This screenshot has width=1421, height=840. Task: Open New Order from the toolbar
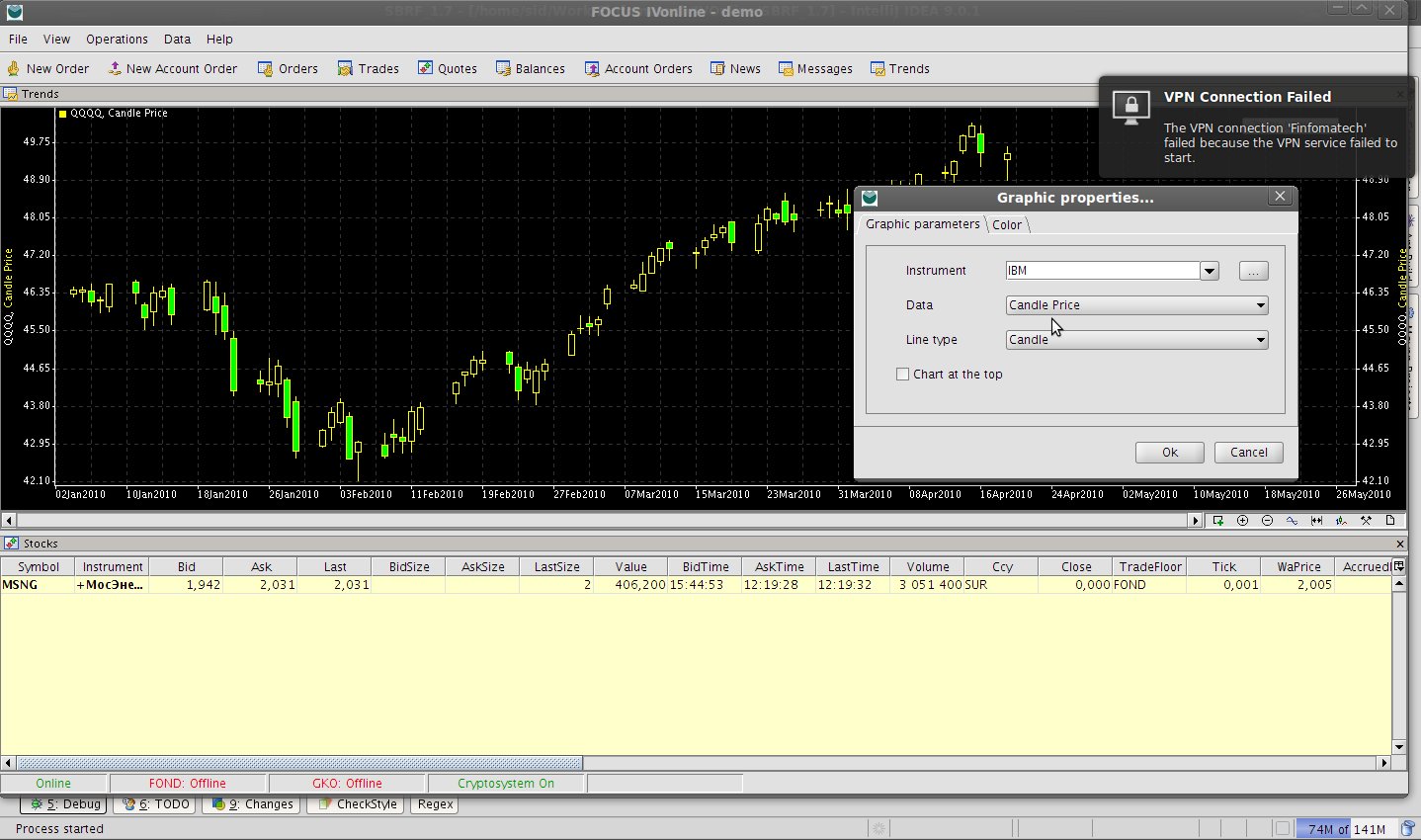coord(48,69)
